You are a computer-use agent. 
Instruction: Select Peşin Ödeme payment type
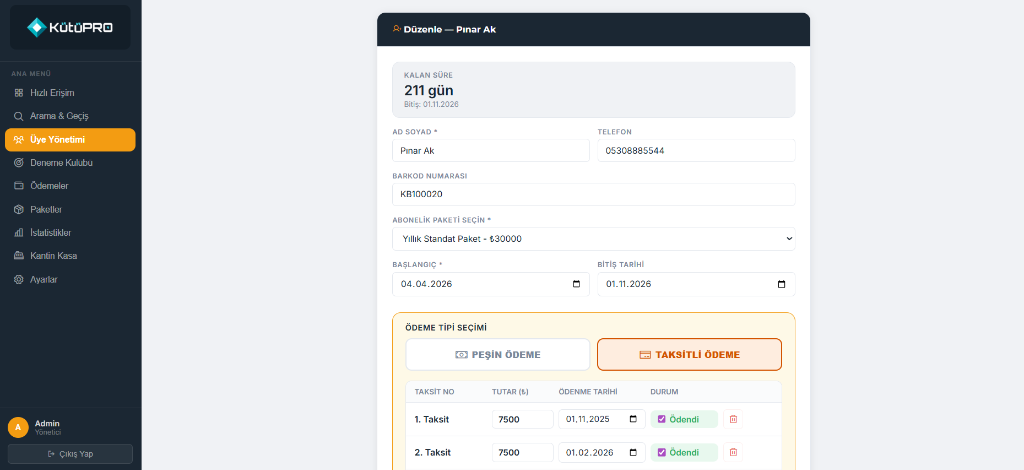pos(498,354)
